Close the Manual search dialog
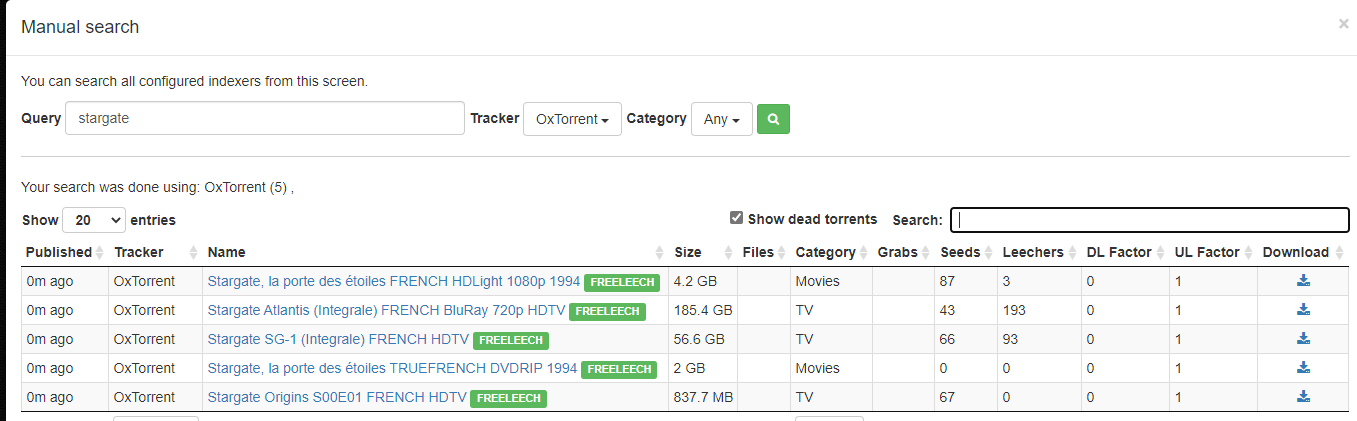1357x421 pixels. [x=1343, y=24]
